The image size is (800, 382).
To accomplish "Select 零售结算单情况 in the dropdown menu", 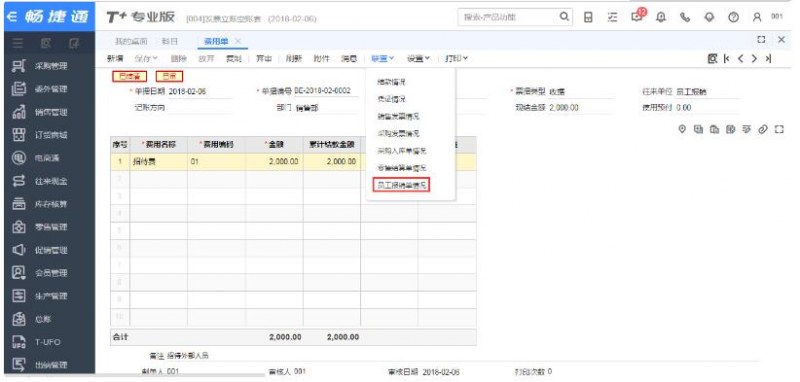I will 402,168.
